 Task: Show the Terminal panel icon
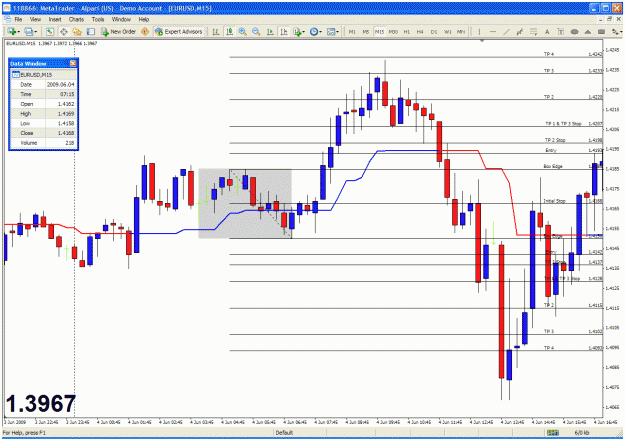pos(90,31)
